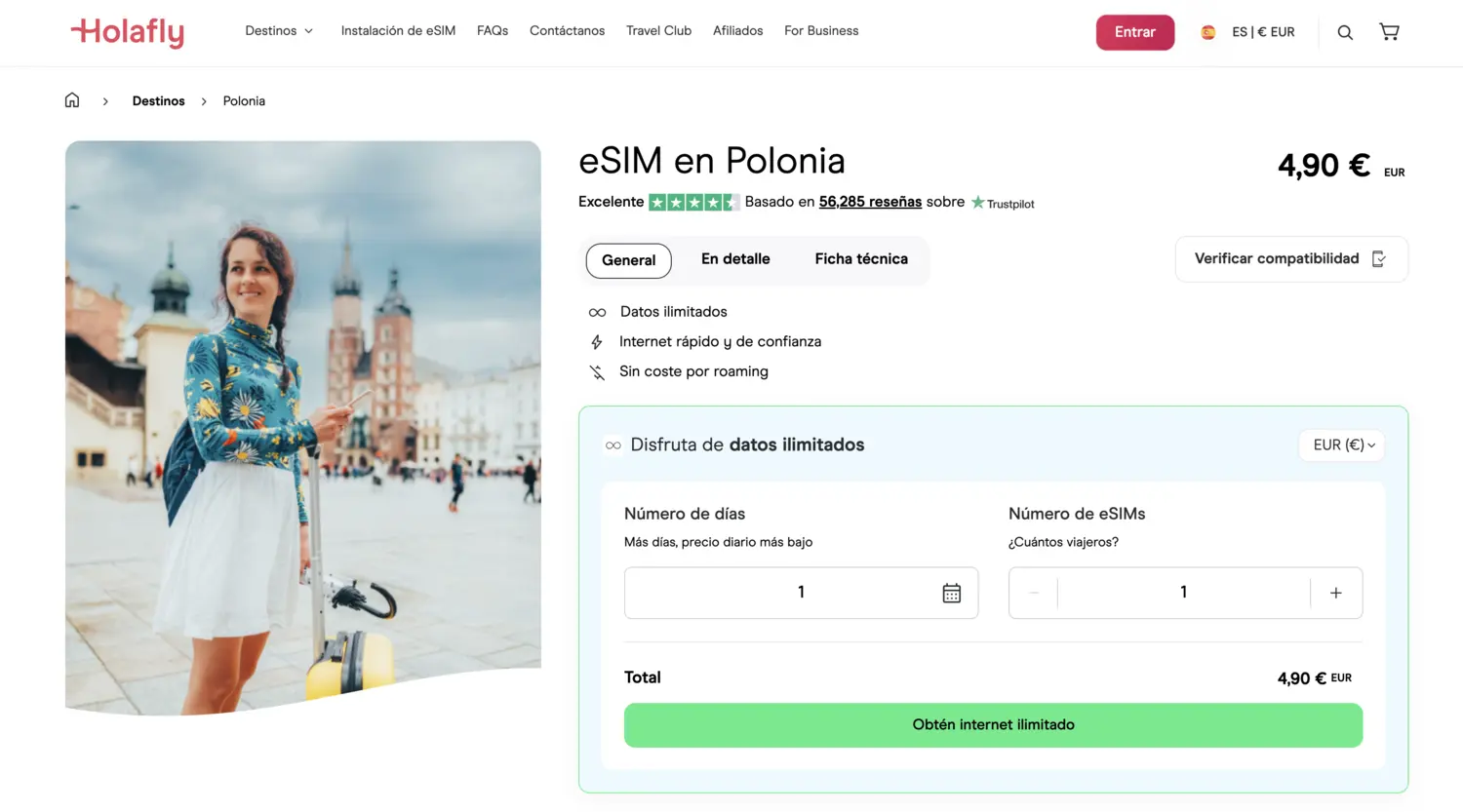Open the calendar icon in Número de días
The image size is (1463, 812).
pos(952,592)
